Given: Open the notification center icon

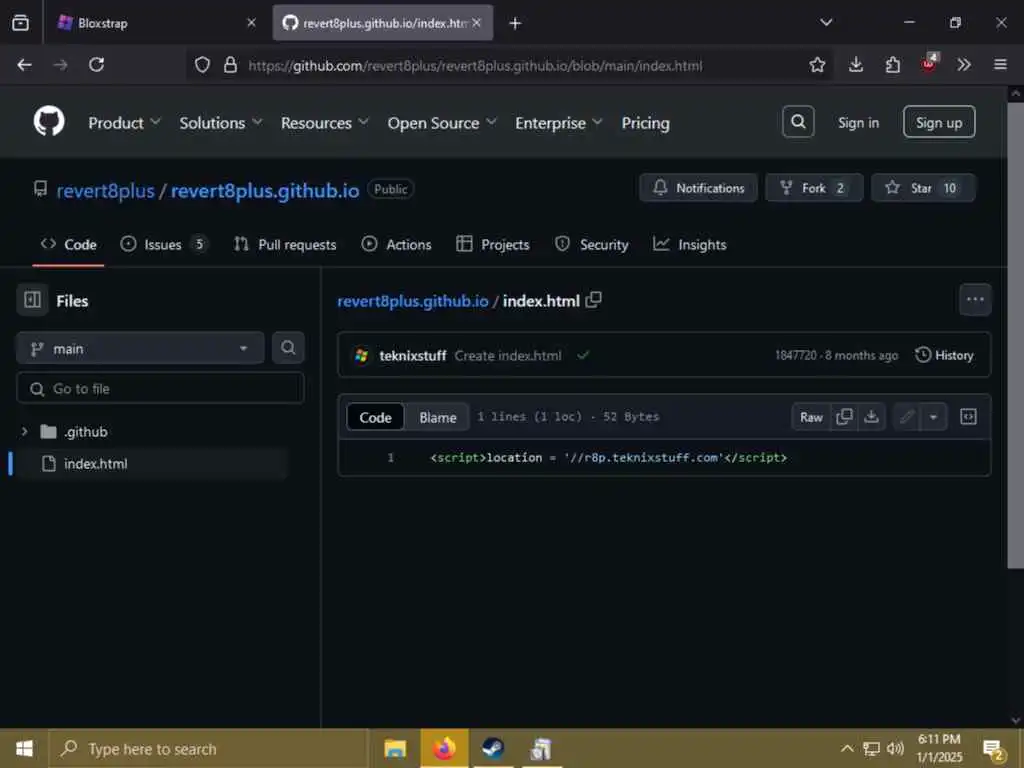Looking at the screenshot, I should [x=994, y=750].
